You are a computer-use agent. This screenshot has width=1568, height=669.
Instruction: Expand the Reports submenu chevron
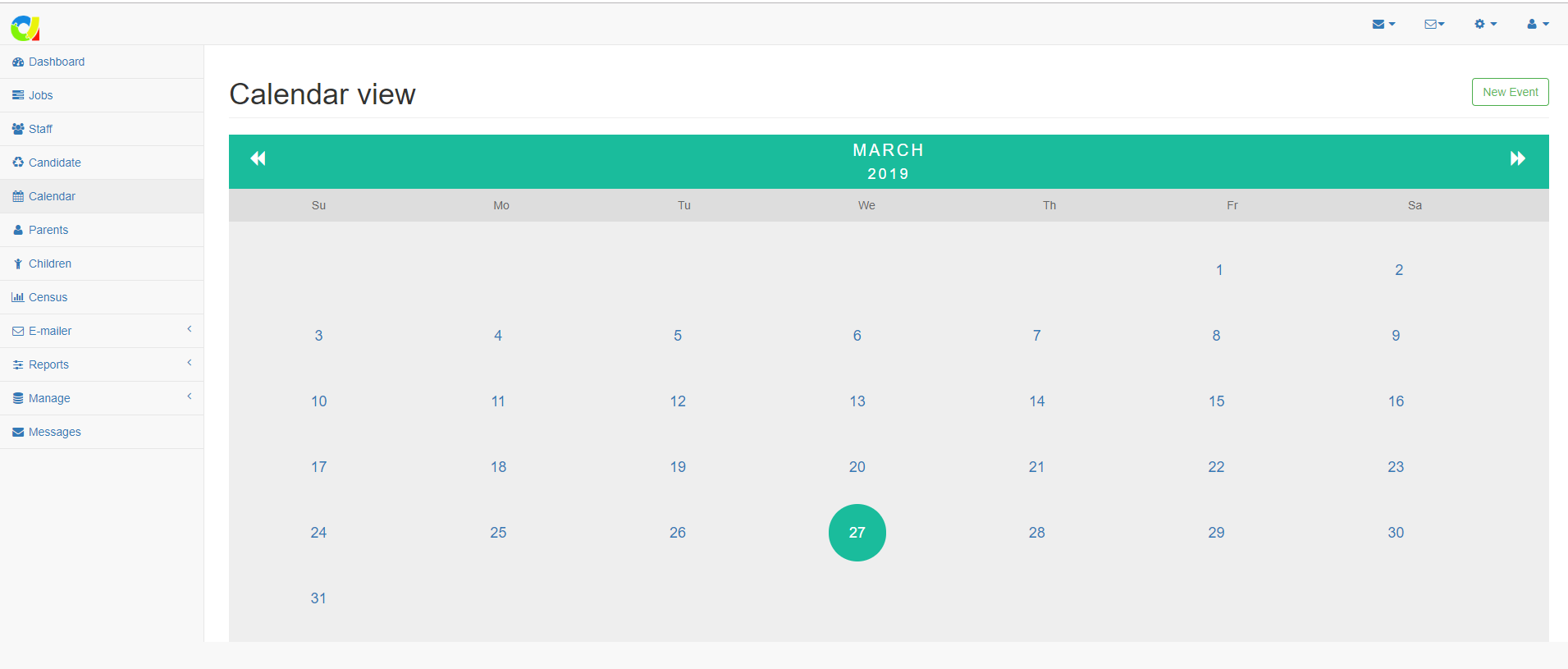pyautogui.click(x=190, y=363)
